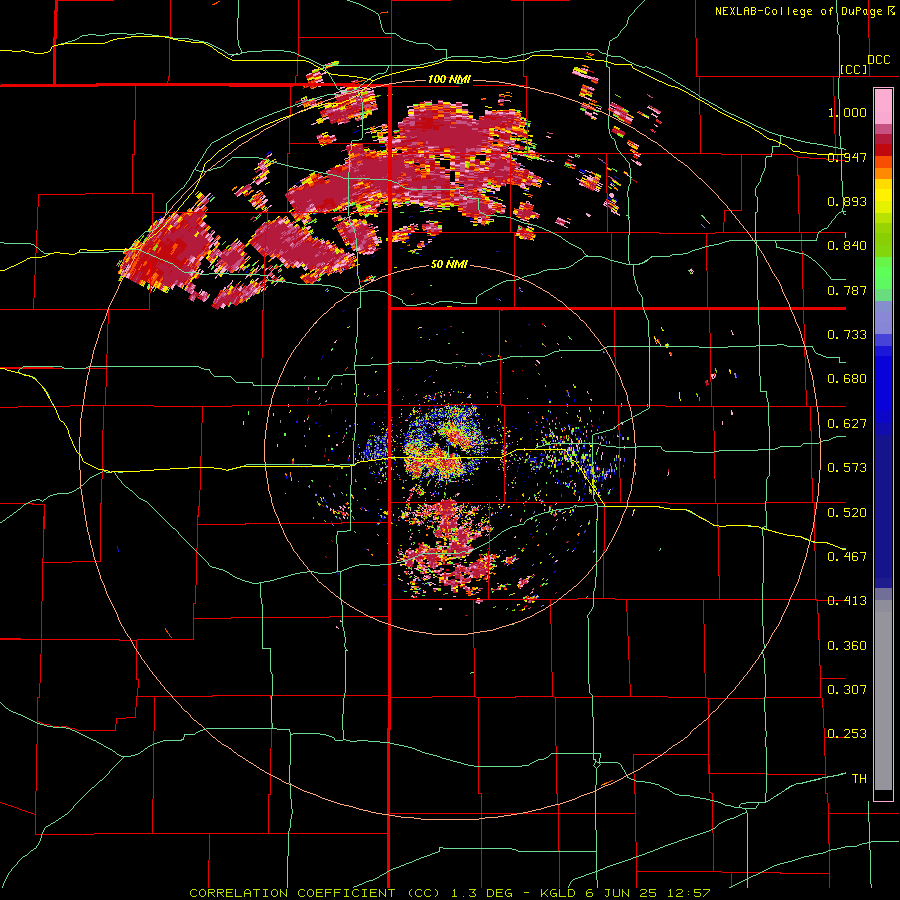Click the [CC] legend heading
The width and height of the screenshot is (900, 900).
tap(854, 69)
